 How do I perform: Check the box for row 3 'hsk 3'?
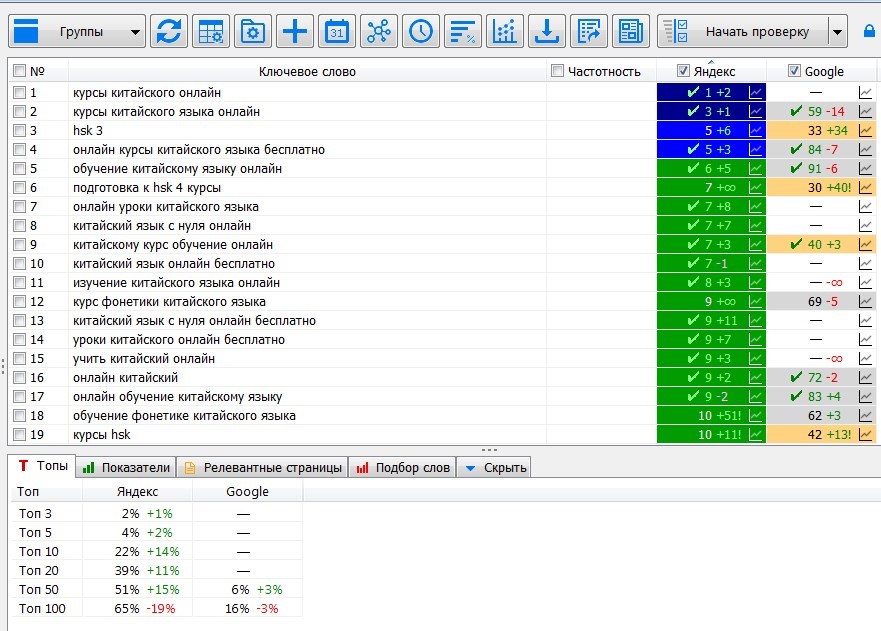(20, 130)
